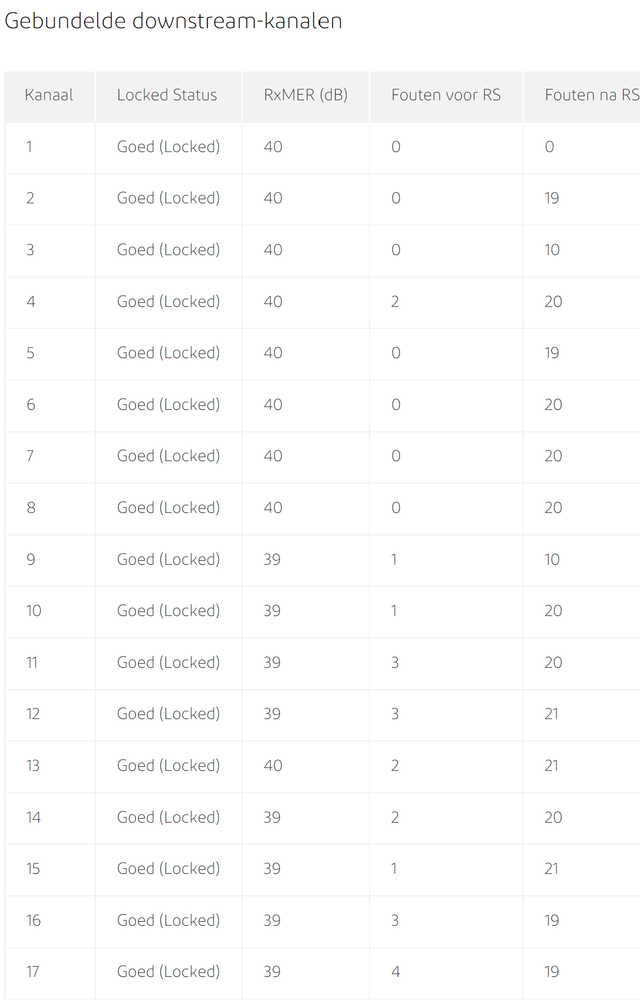The image size is (640, 1000).
Task: Click Fouten na RS value of channel 12
Action: (552, 714)
